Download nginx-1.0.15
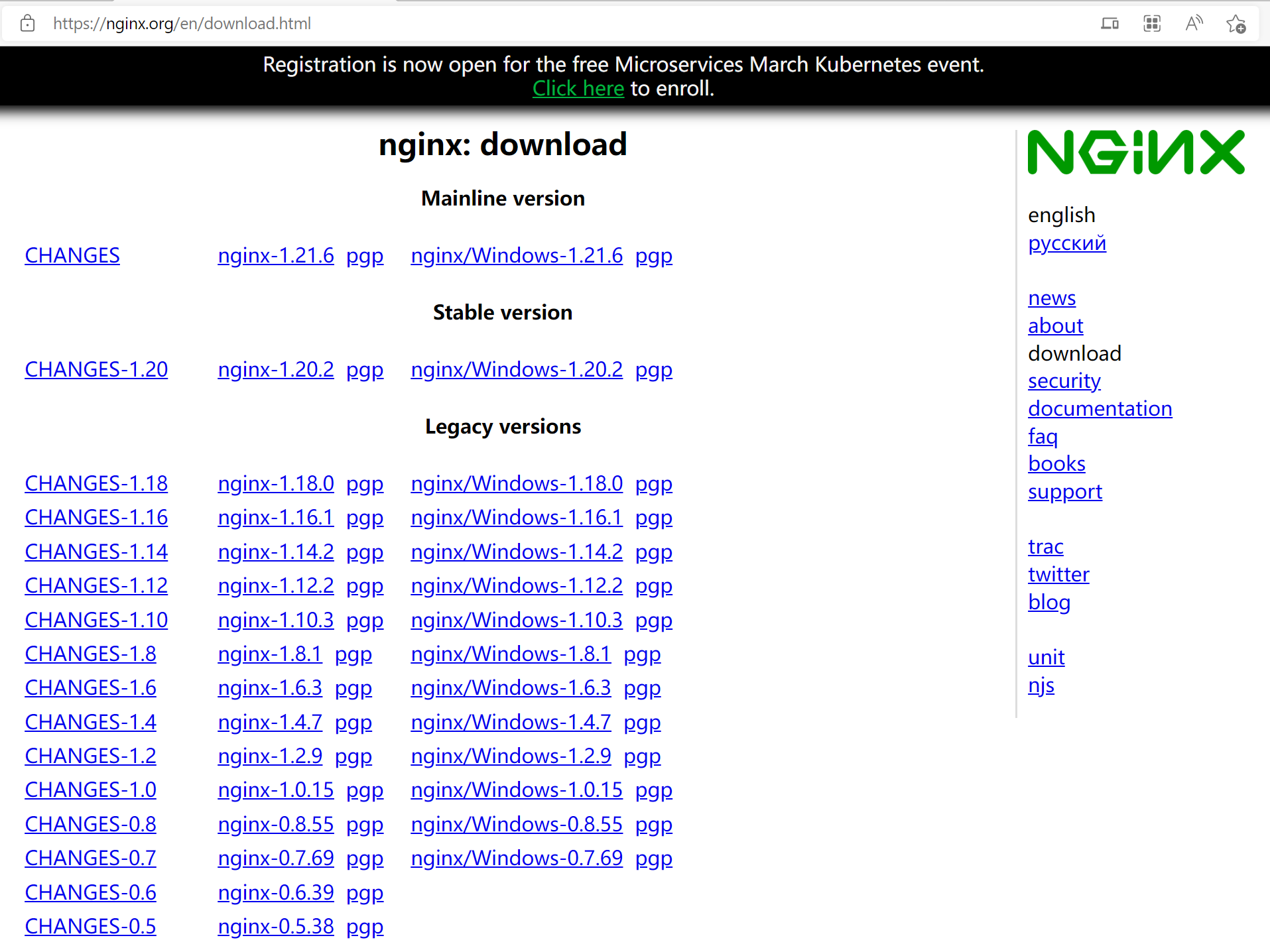The width and height of the screenshot is (1270, 952). tap(276, 790)
